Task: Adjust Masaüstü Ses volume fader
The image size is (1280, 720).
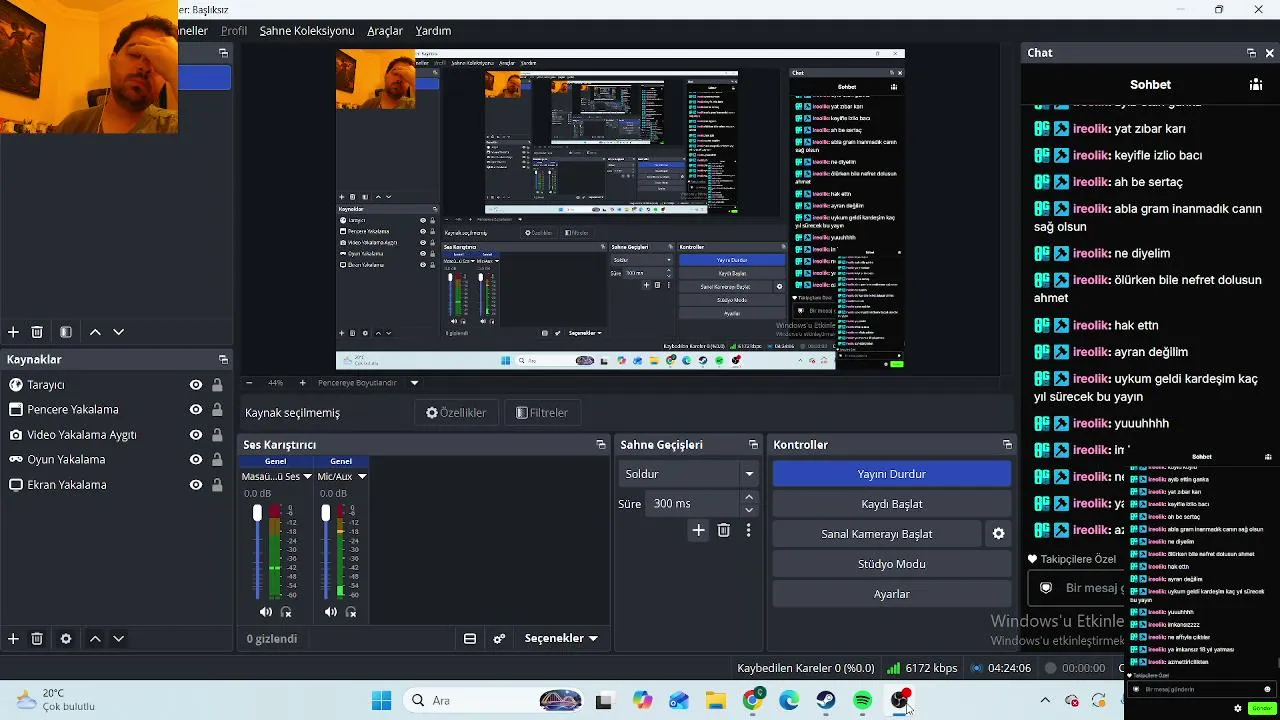Action: [x=257, y=513]
